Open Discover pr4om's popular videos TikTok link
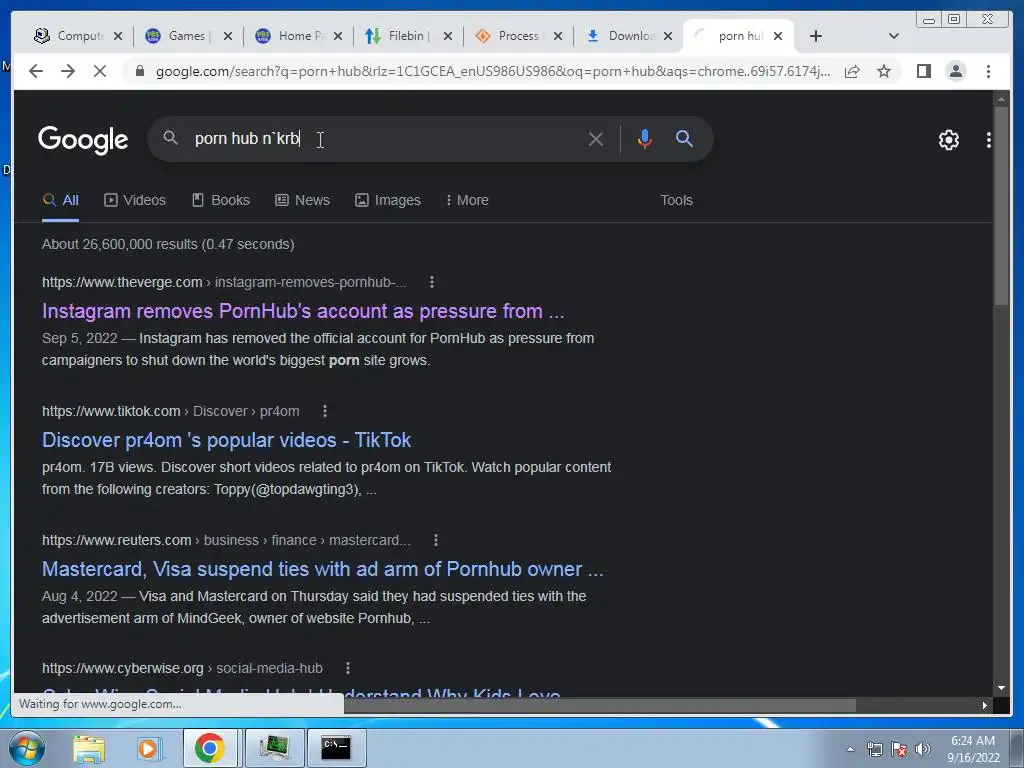The width and height of the screenshot is (1024, 768). (x=227, y=441)
